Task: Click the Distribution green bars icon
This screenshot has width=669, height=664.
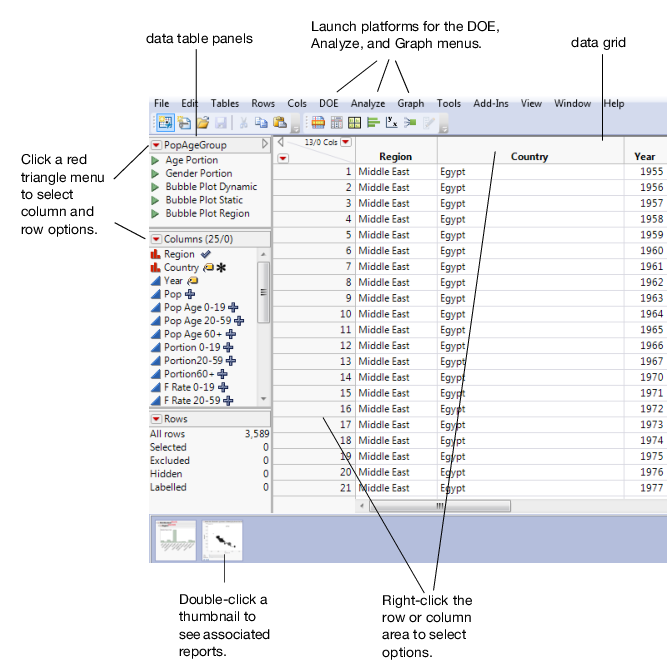Action: coord(373,123)
